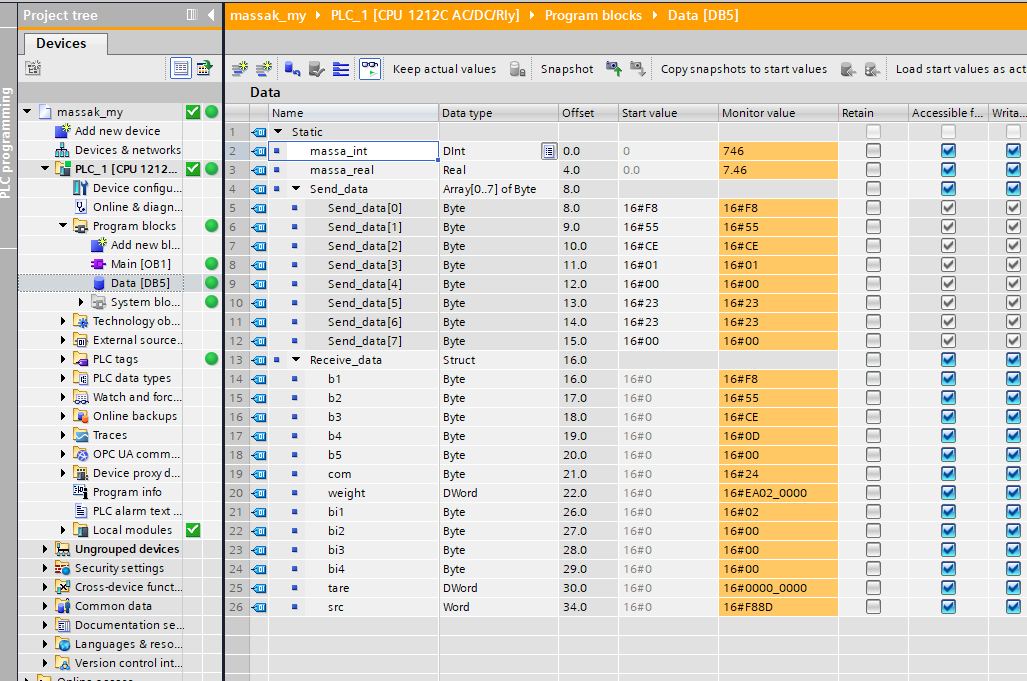Select the Devices tab

pos(61,43)
